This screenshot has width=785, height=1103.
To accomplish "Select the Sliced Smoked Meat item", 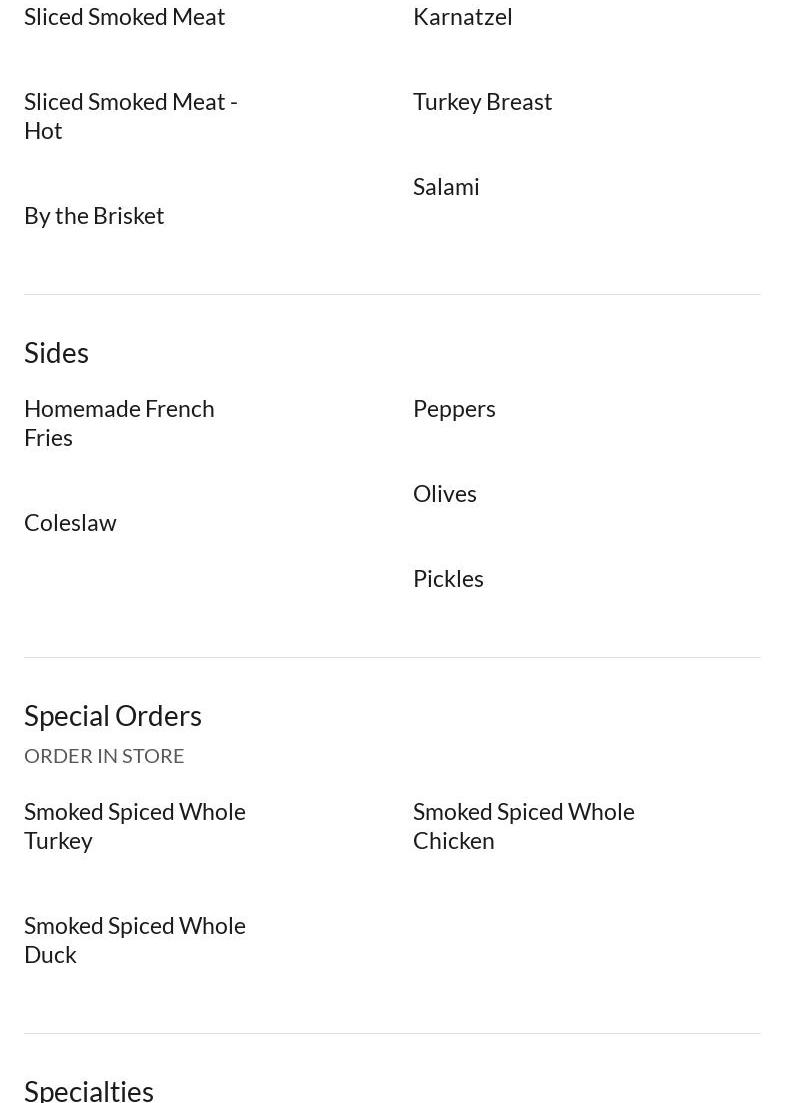I will pos(125,17).
